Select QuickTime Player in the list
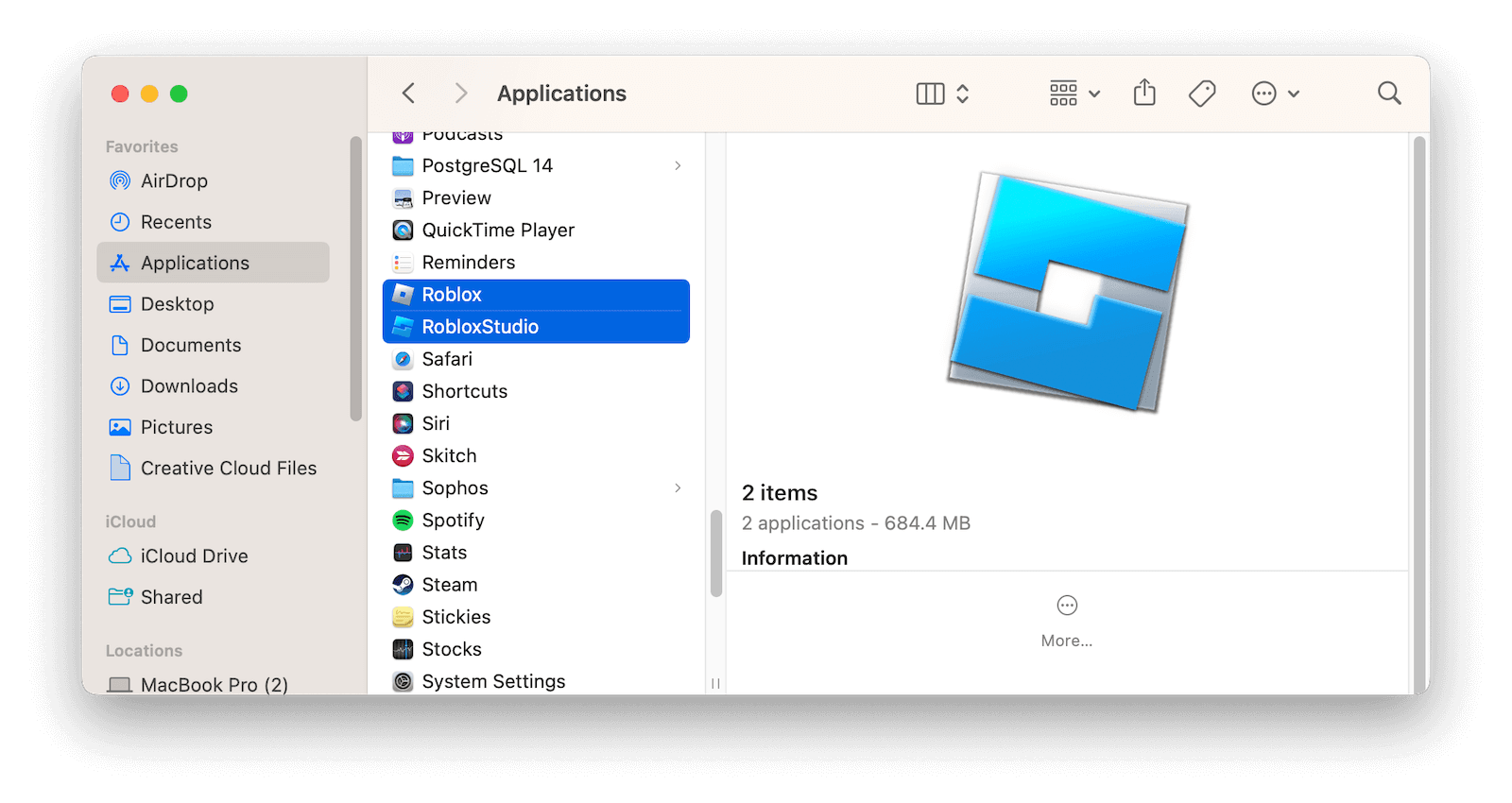The image size is (1512, 803). [536, 230]
